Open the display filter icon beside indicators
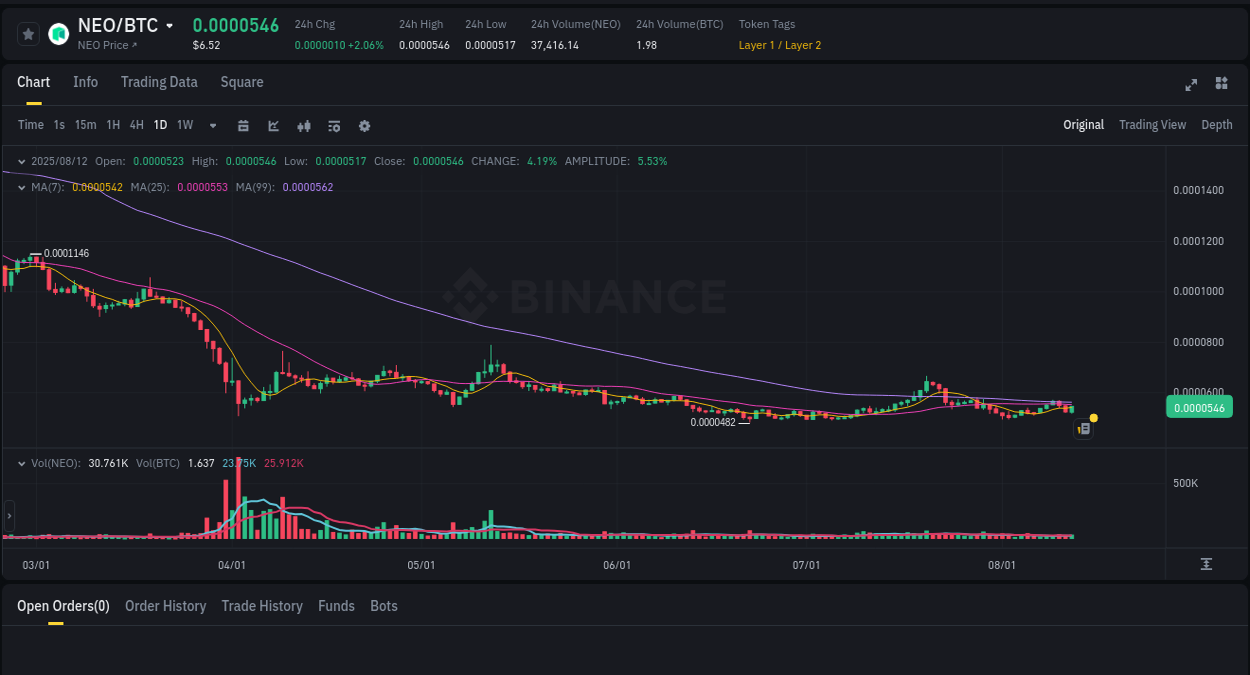The height and width of the screenshot is (675, 1250). [333, 125]
